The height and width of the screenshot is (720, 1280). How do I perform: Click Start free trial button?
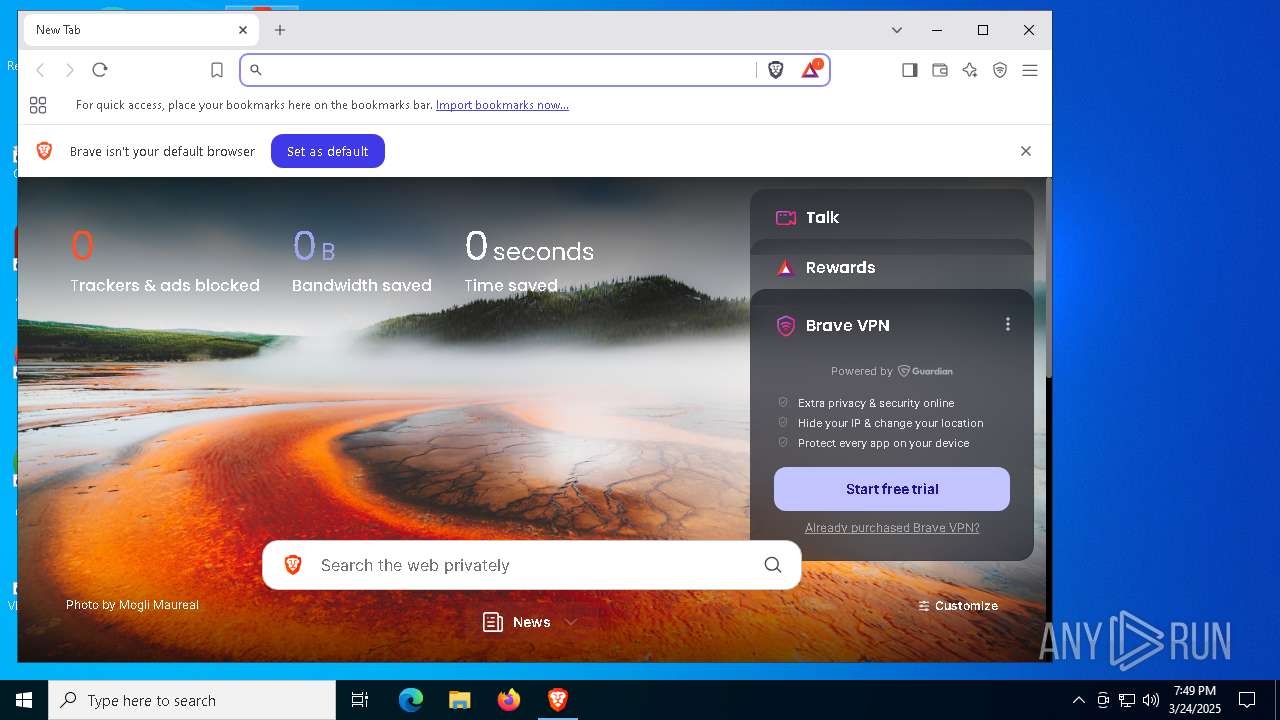click(891, 489)
